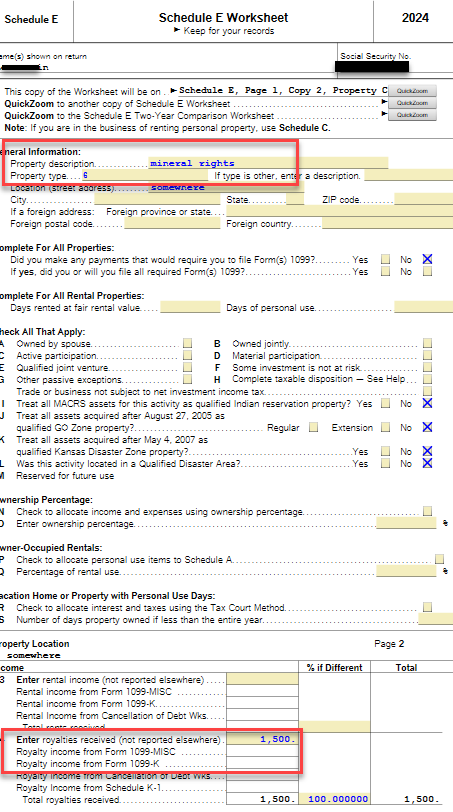
Task: Click number of days property owned field
Action: click(435, 619)
